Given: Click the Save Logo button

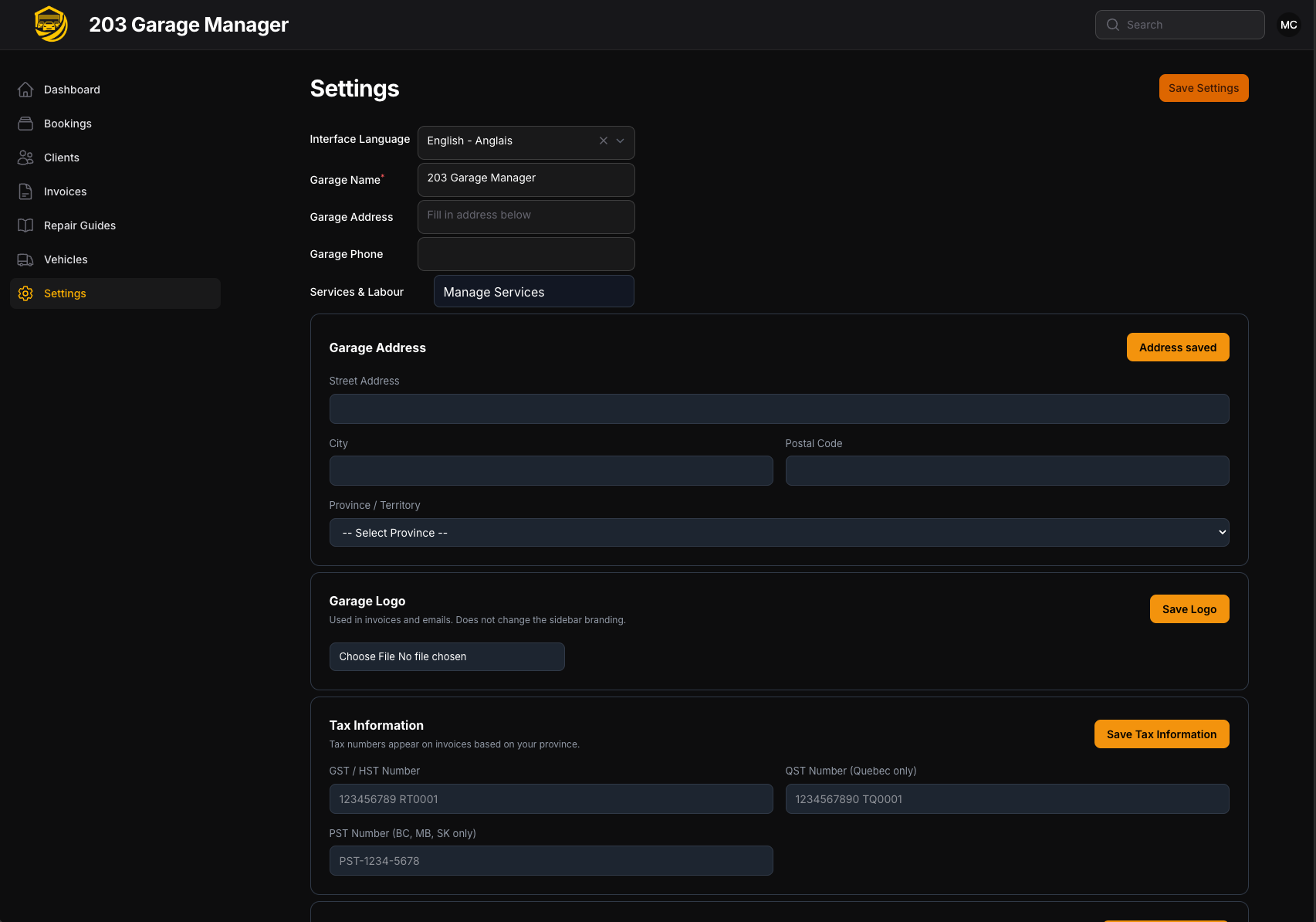Looking at the screenshot, I should (x=1189, y=609).
